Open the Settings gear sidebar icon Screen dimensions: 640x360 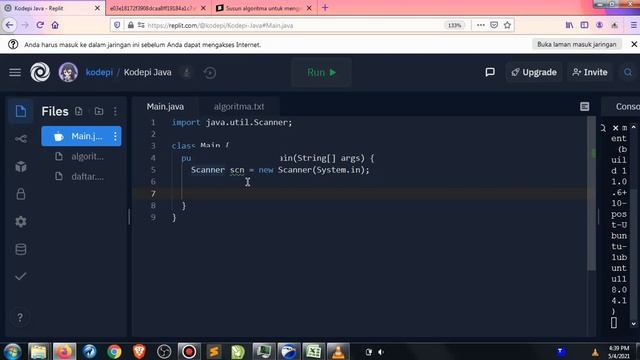[21, 222]
